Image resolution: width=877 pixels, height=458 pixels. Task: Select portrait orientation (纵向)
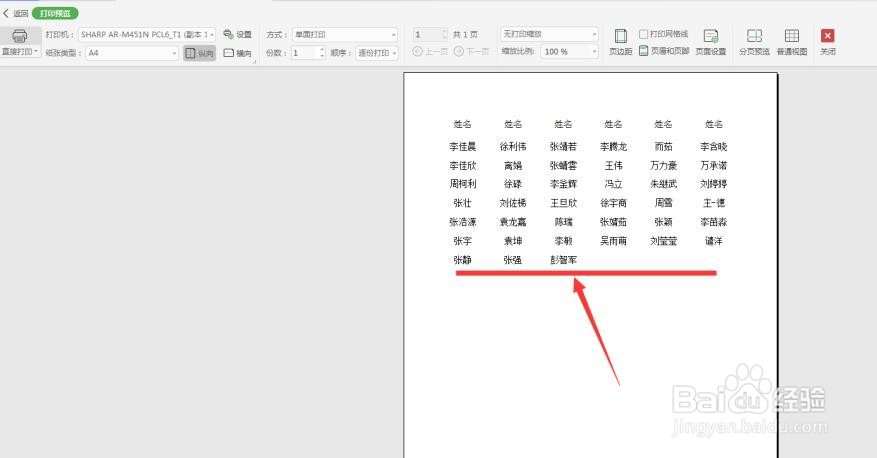click(x=199, y=53)
